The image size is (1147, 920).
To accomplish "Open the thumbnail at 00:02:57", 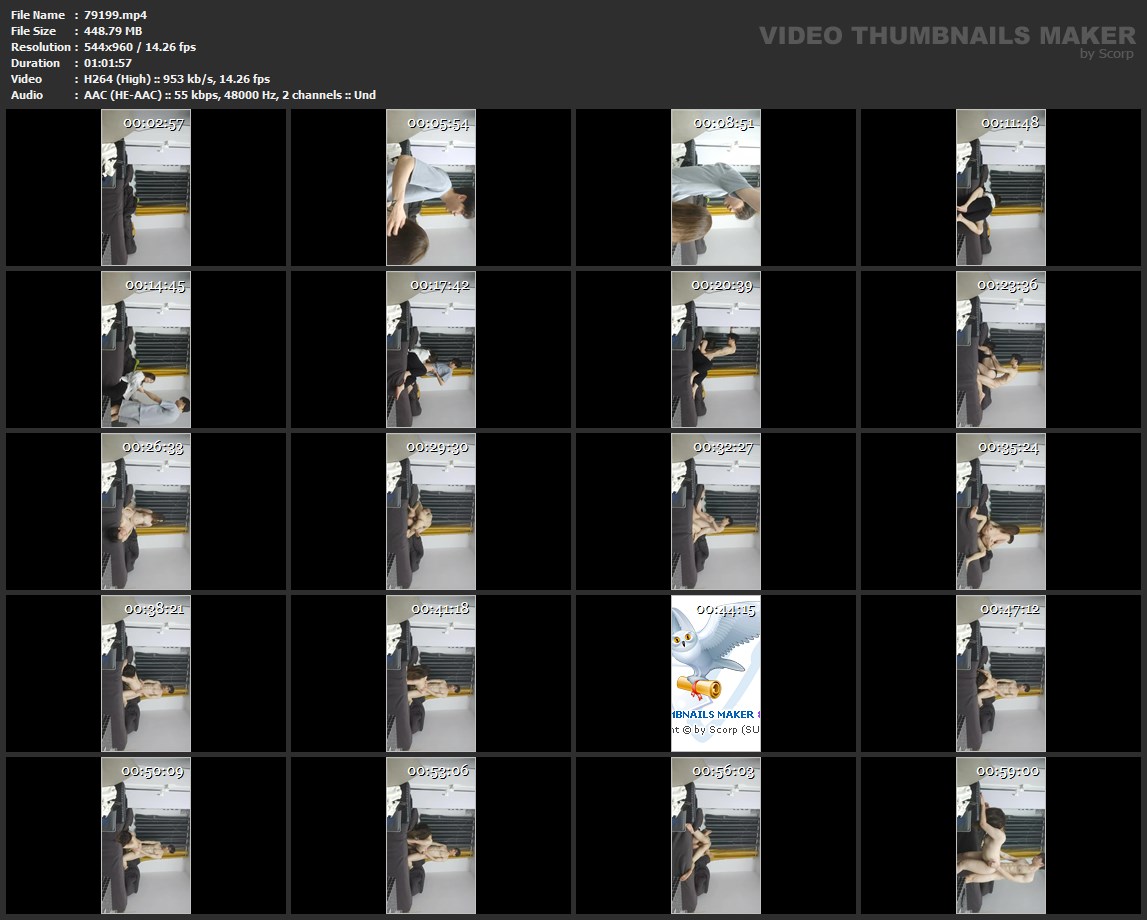I will 146,188.
